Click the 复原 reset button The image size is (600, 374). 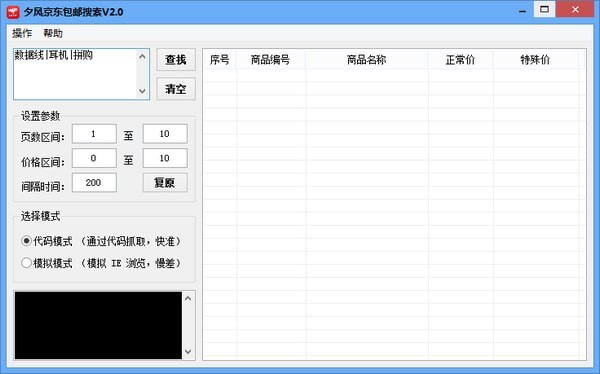tap(165, 183)
